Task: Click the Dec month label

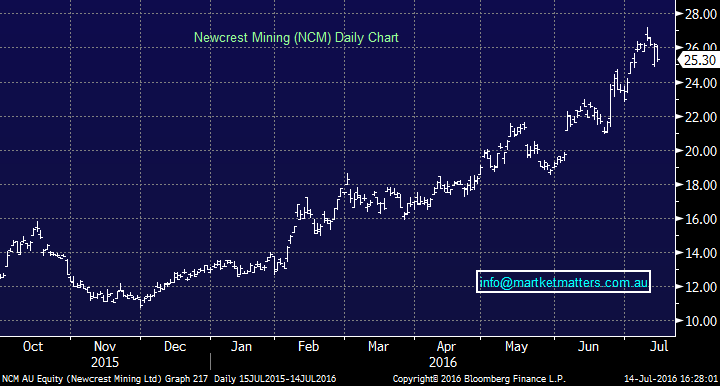Action: point(175,346)
